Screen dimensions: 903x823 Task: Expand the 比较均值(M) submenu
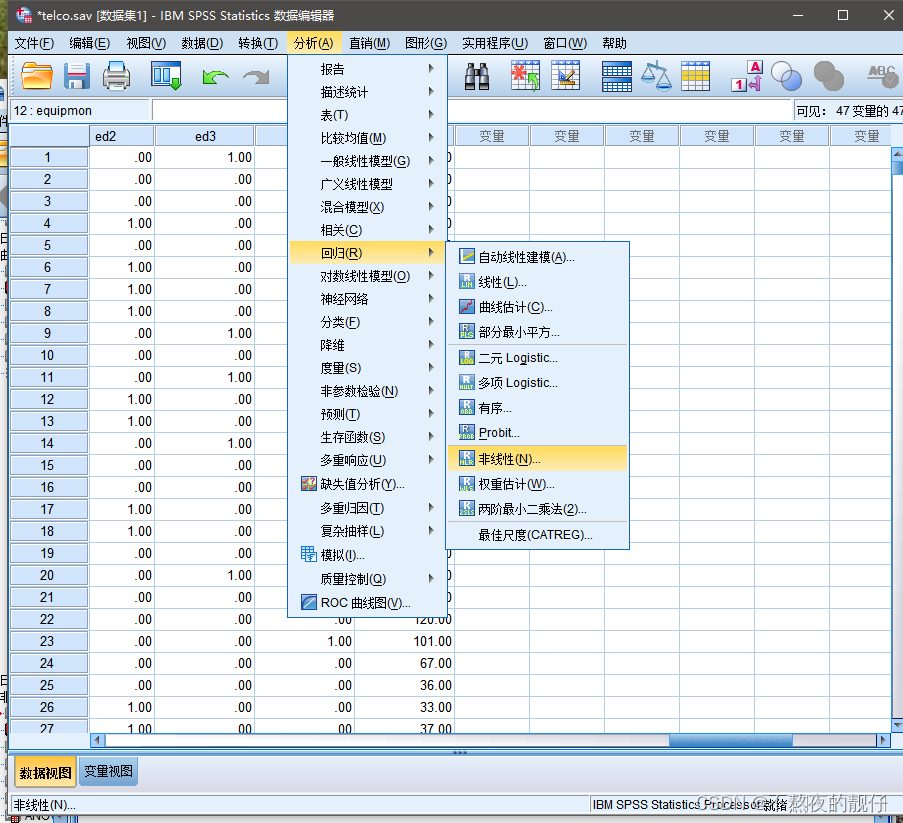367,138
